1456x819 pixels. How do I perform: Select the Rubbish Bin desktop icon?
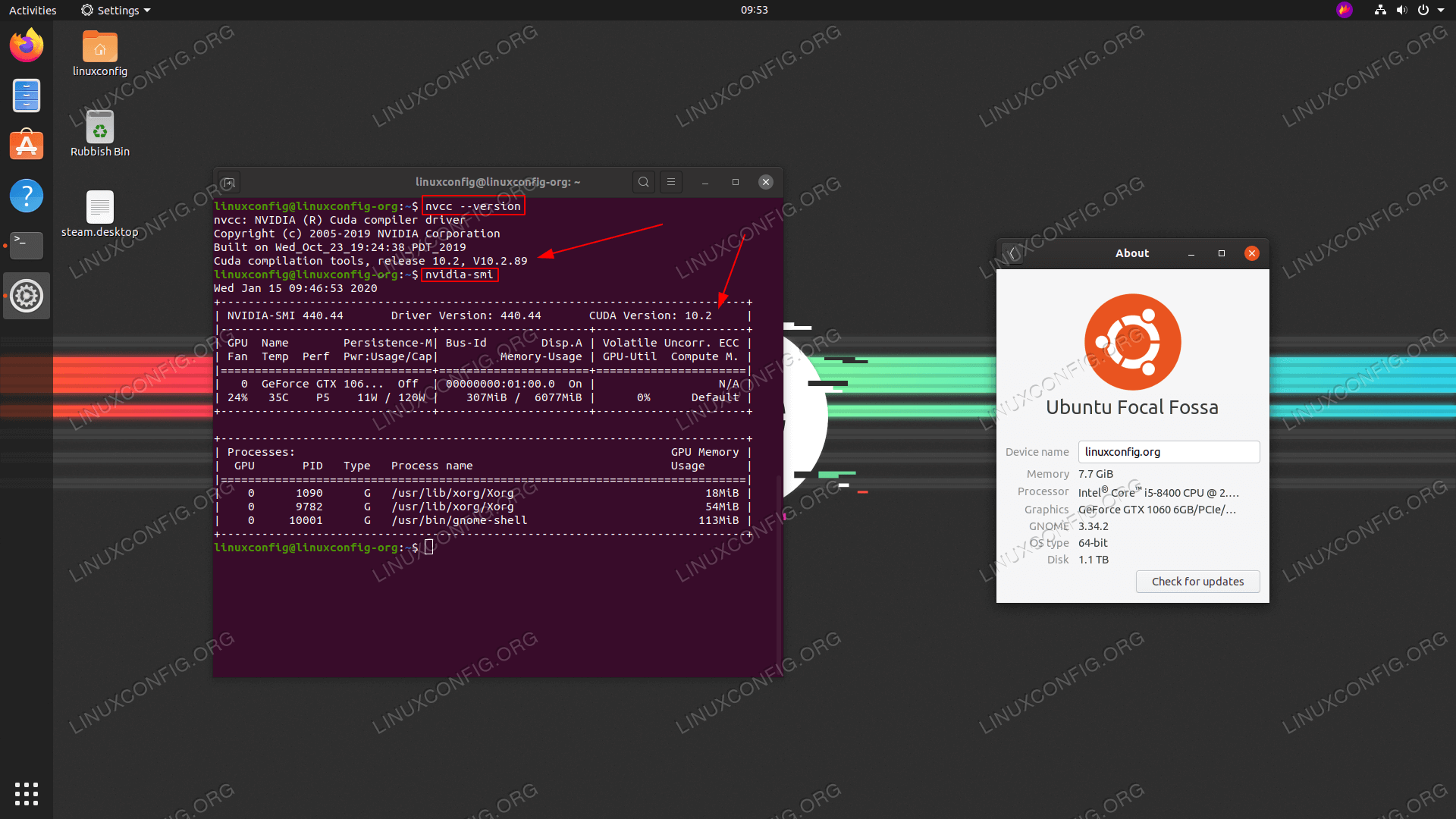[x=100, y=133]
